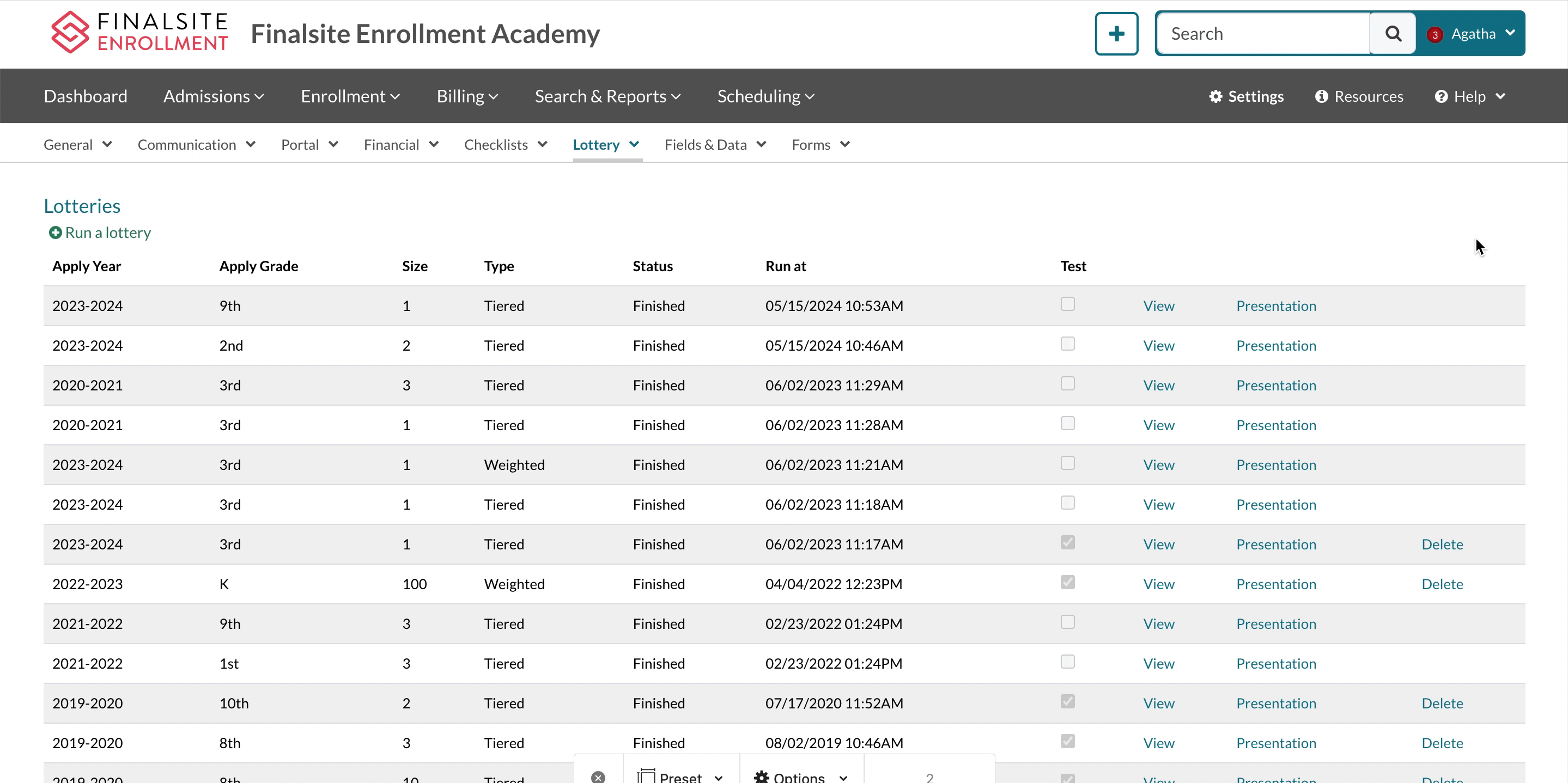The image size is (1568, 783).
Task: Expand the Agatha user dropdown
Action: click(x=1510, y=33)
